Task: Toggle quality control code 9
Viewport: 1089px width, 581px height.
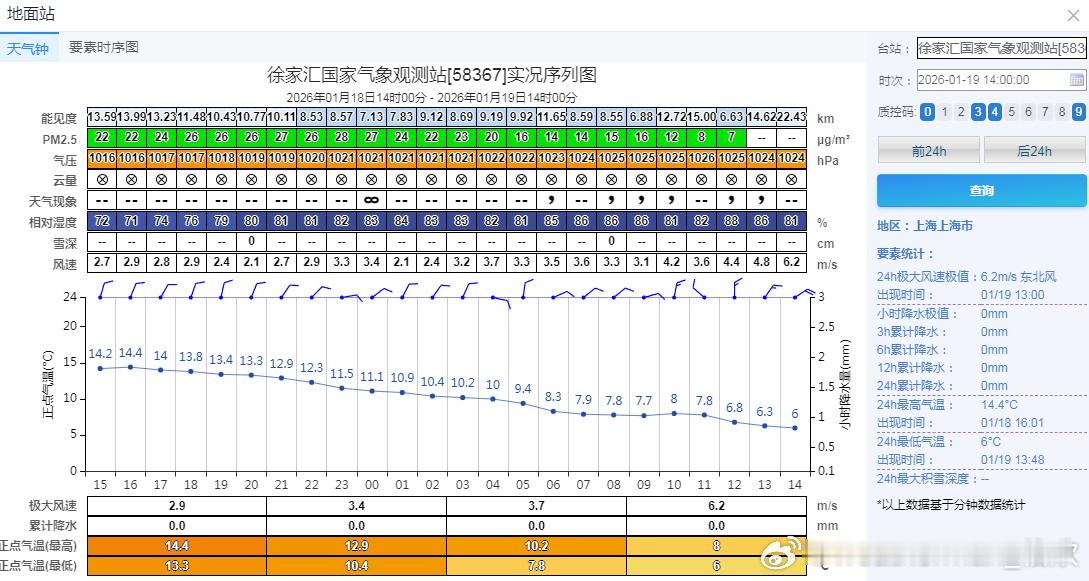Action: [1079, 112]
